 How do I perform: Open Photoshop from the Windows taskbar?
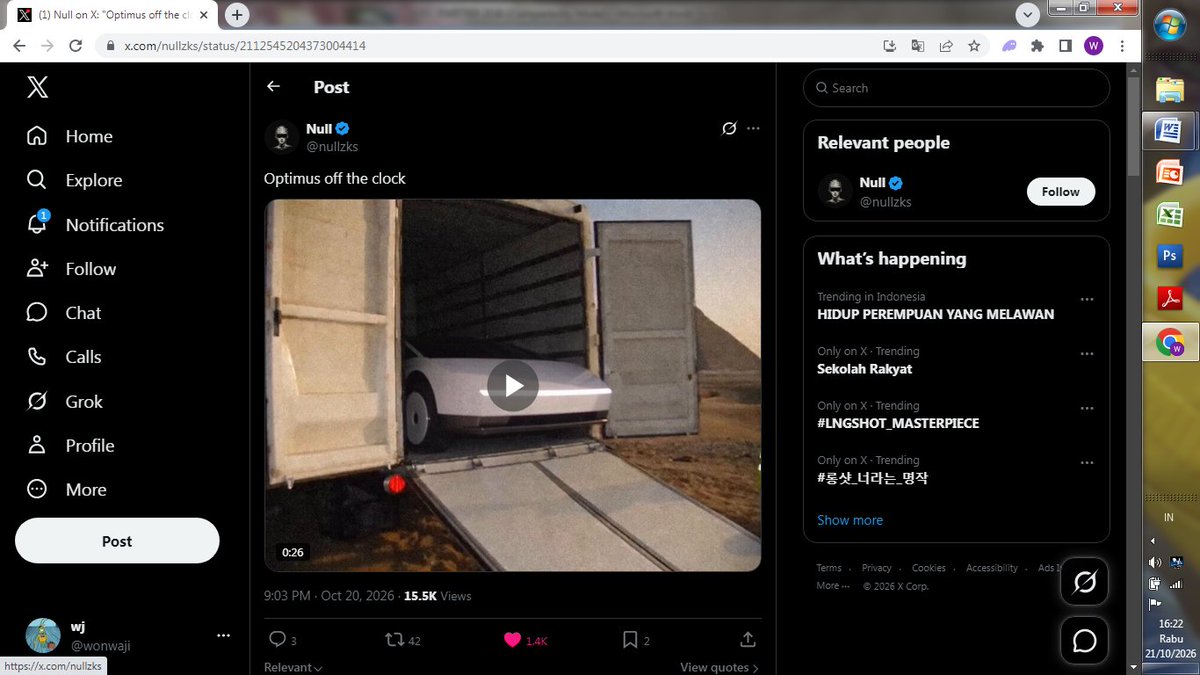click(1169, 257)
